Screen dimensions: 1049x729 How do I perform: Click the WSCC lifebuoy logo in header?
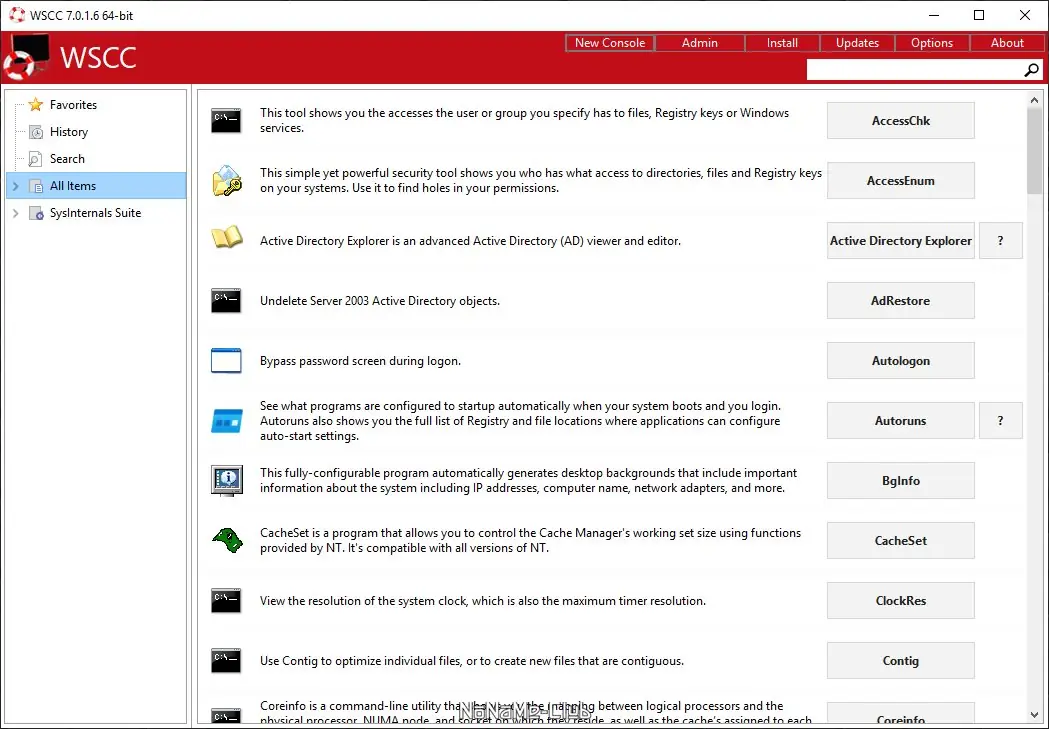pyautogui.click(x=25, y=58)
